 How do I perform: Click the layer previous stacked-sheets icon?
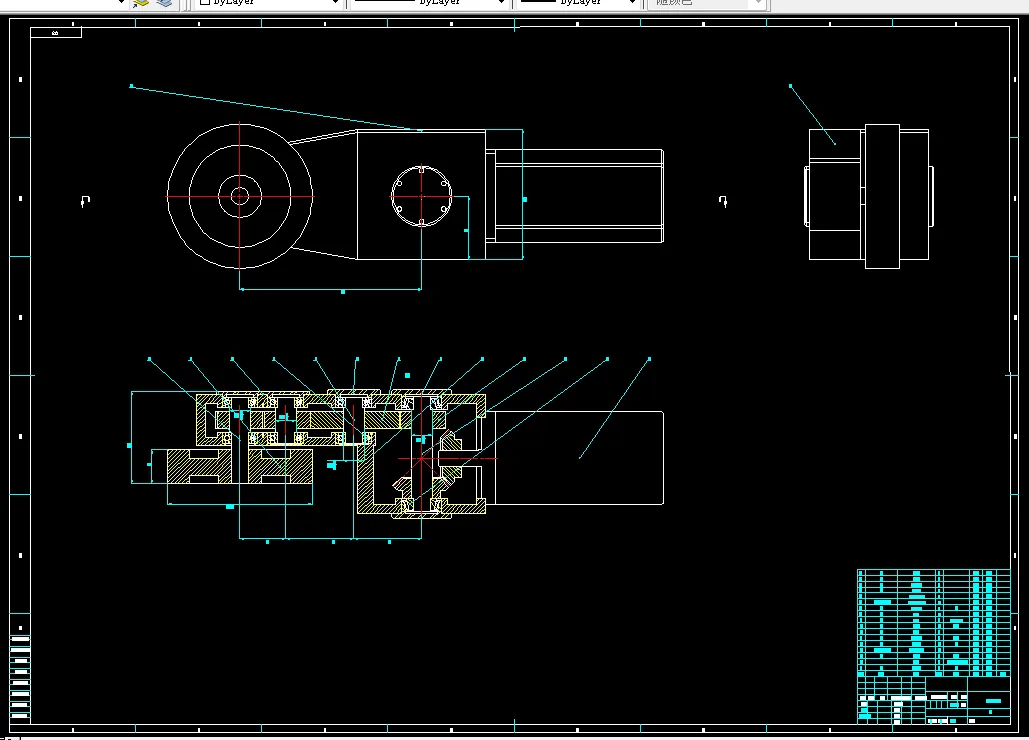click(164, 3)
